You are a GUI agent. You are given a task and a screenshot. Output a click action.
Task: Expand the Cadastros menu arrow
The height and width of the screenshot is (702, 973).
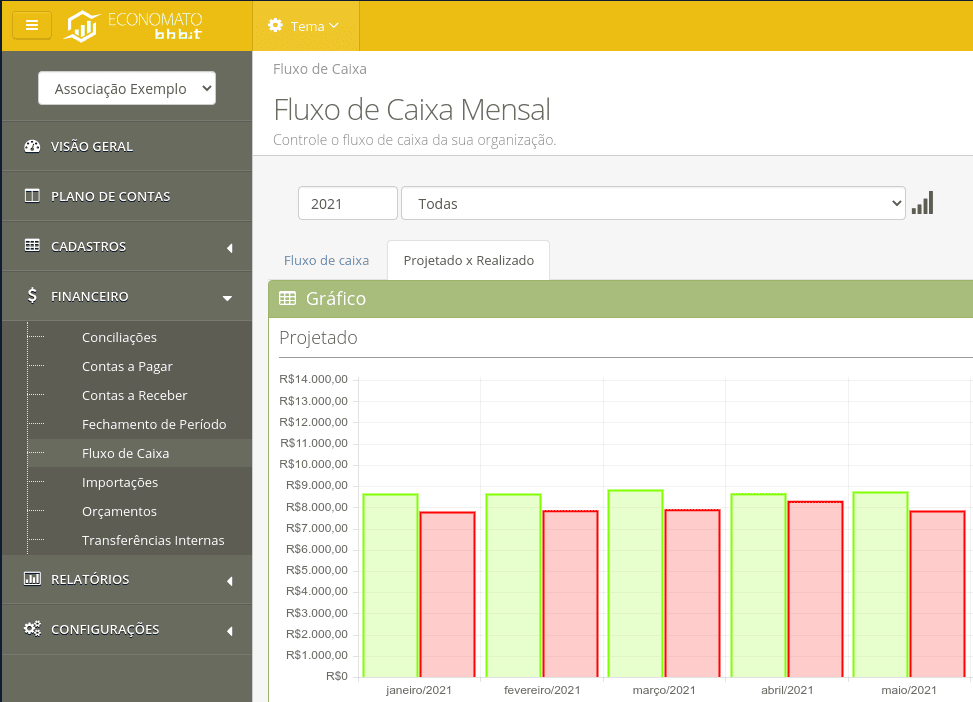(230, 248)
